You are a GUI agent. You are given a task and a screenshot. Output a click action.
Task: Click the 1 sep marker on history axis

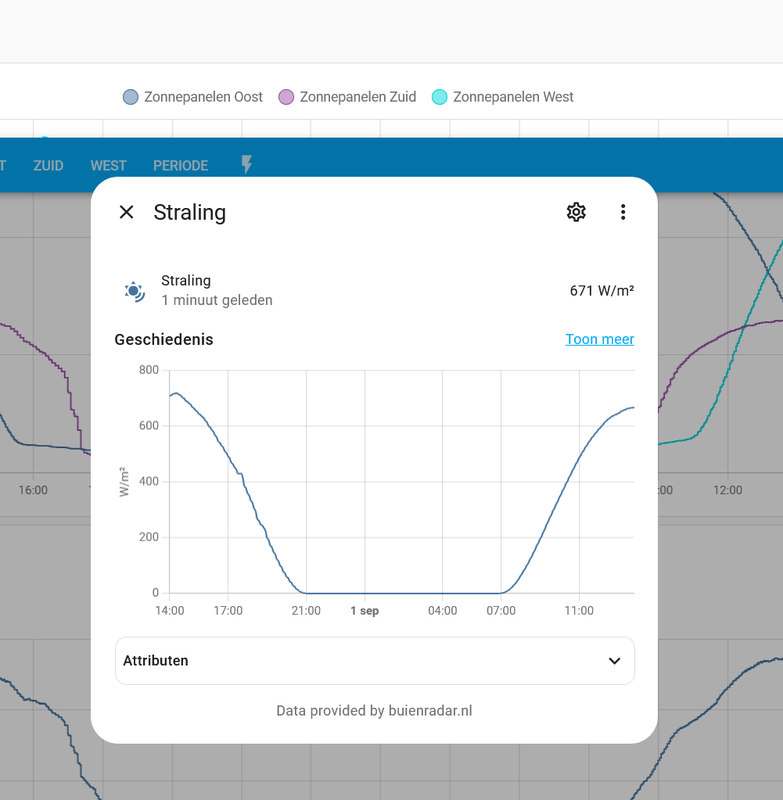[x=365, y=611]
